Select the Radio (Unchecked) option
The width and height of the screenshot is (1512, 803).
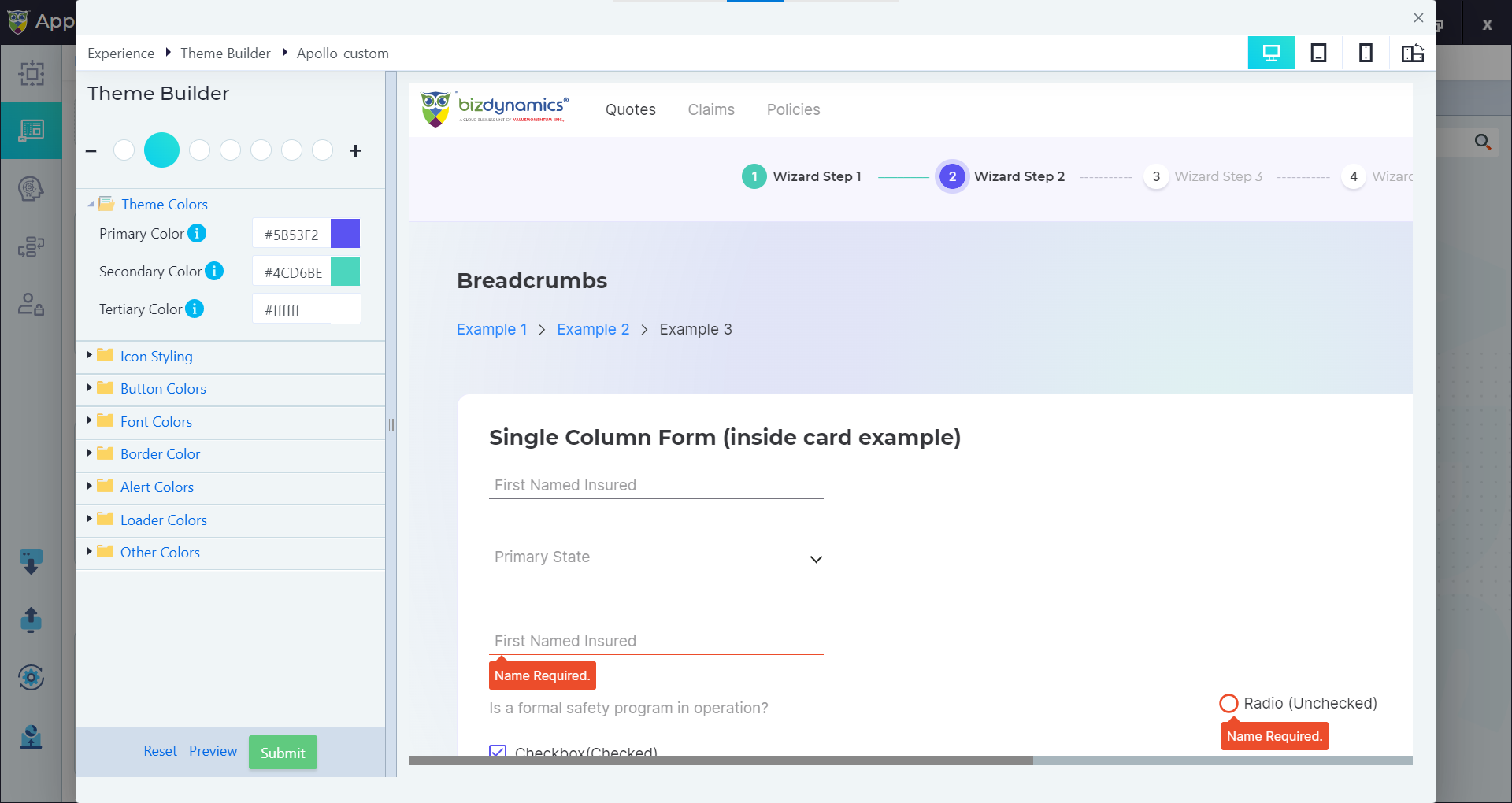coord(1228,703)
